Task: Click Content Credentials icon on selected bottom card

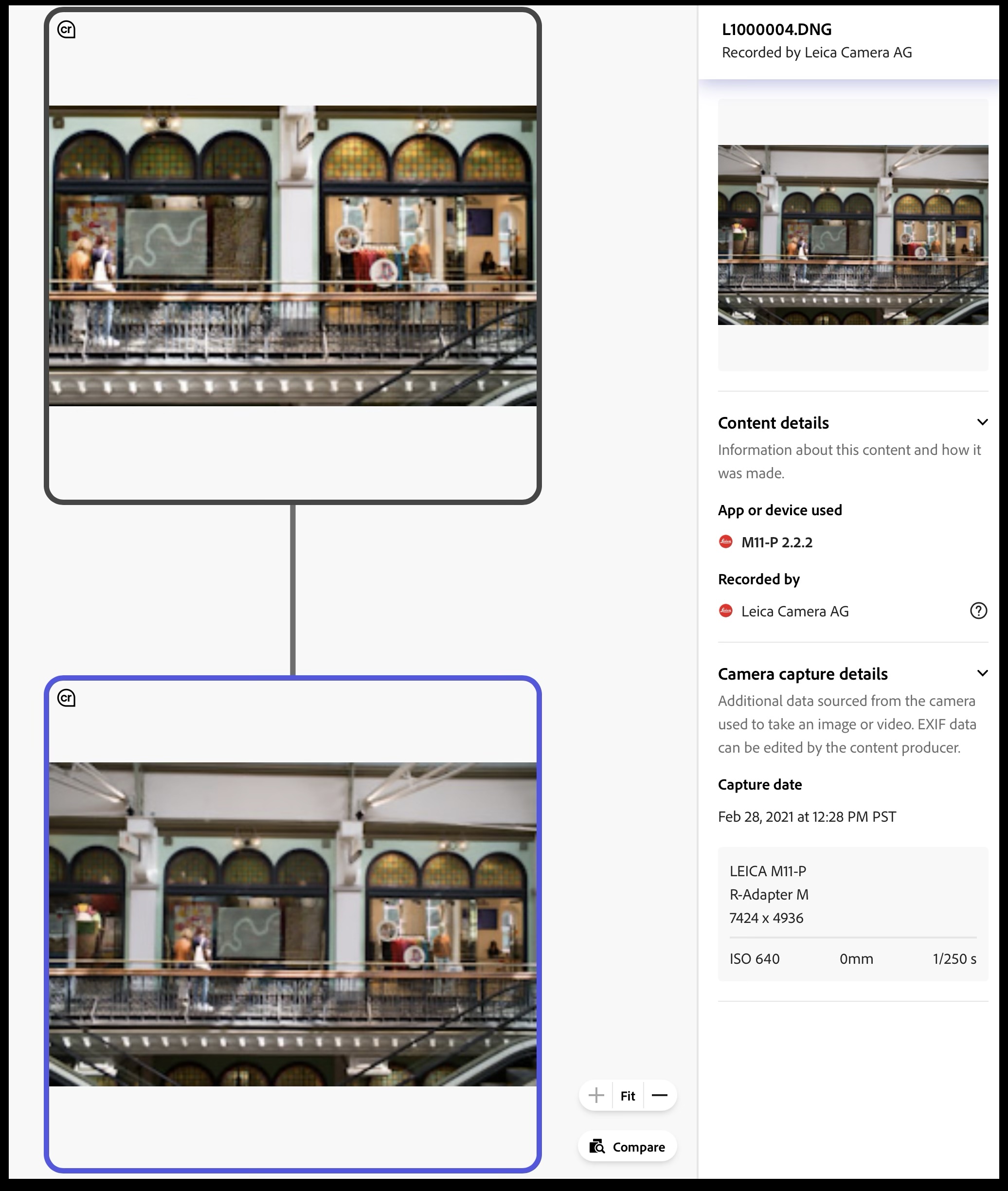Action: [66, 698]
